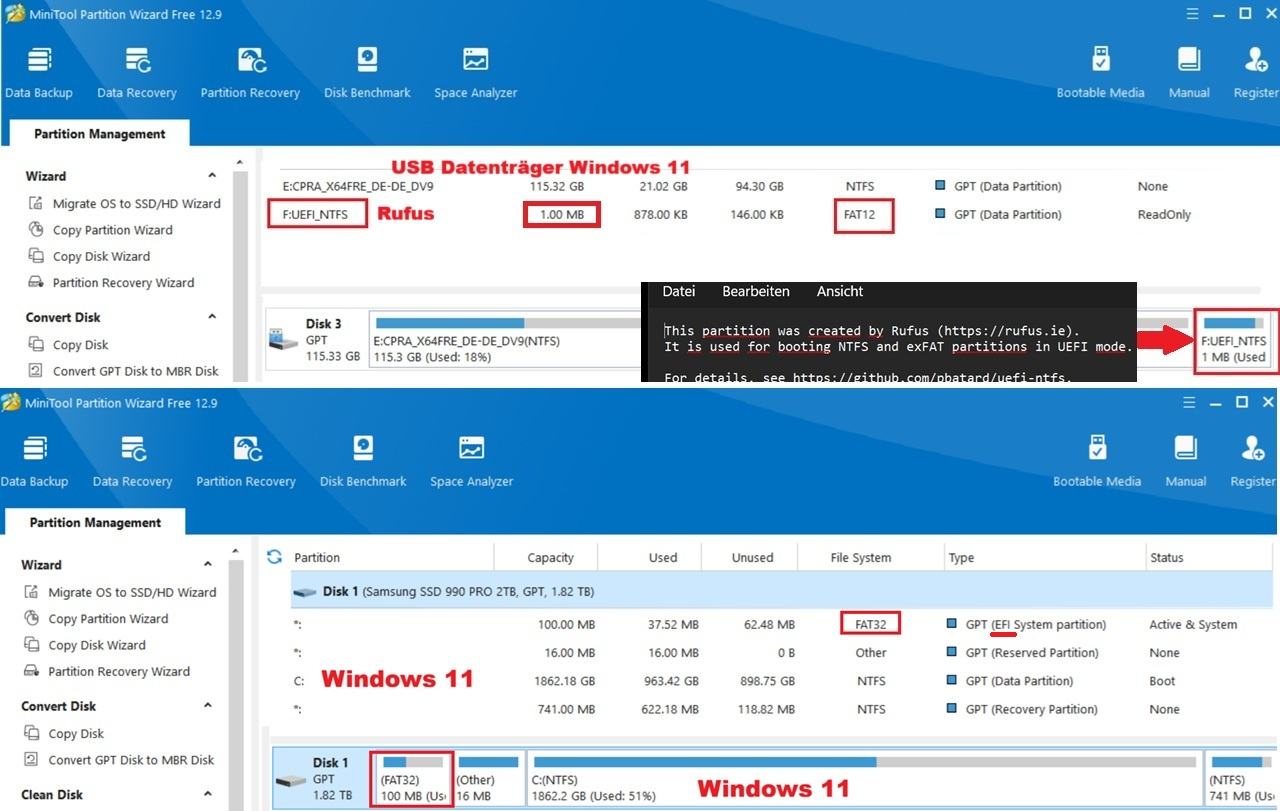This screenshot has width=1280, height=811.
Task: Run Partition Recovery Wizard in the top window
Action: coord(111,283)
